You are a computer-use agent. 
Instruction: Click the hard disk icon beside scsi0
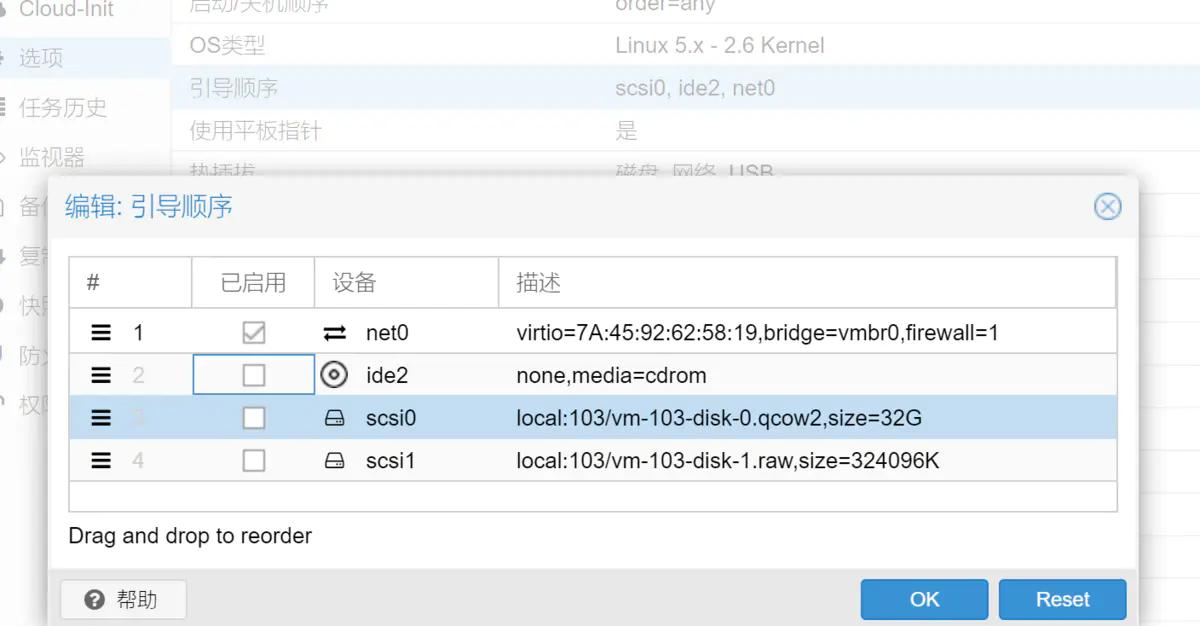335,418
